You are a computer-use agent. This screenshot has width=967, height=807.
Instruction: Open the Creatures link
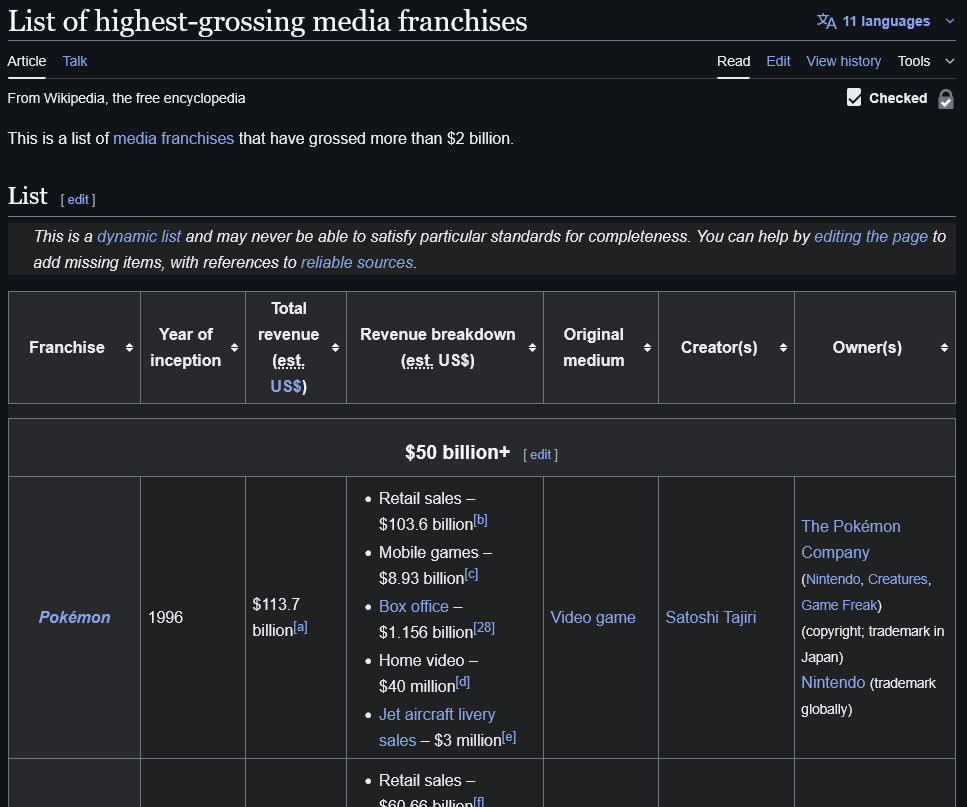(x=897, y=579)
